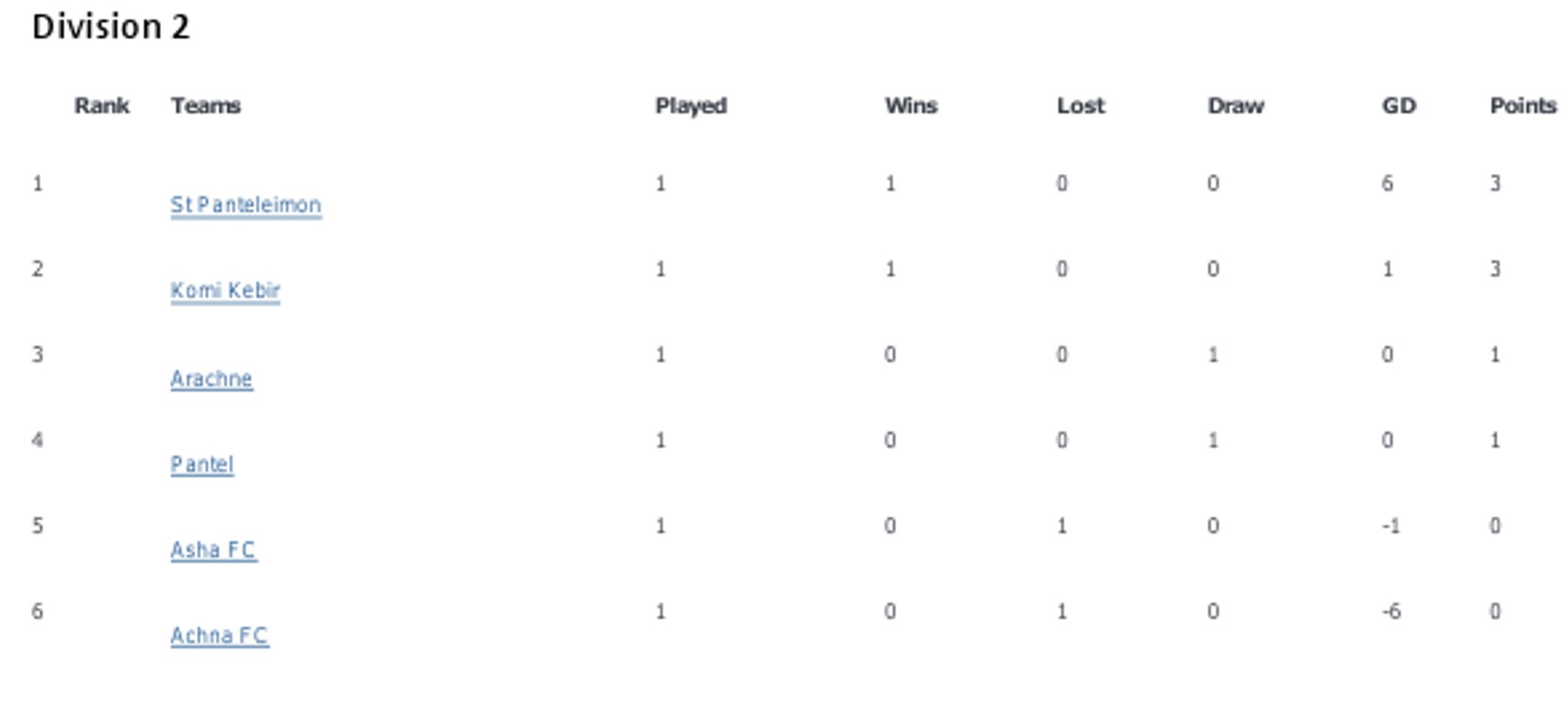Select the Points column header
The width and height of the screenshot is (1568, 710).
click(1523, 106)
